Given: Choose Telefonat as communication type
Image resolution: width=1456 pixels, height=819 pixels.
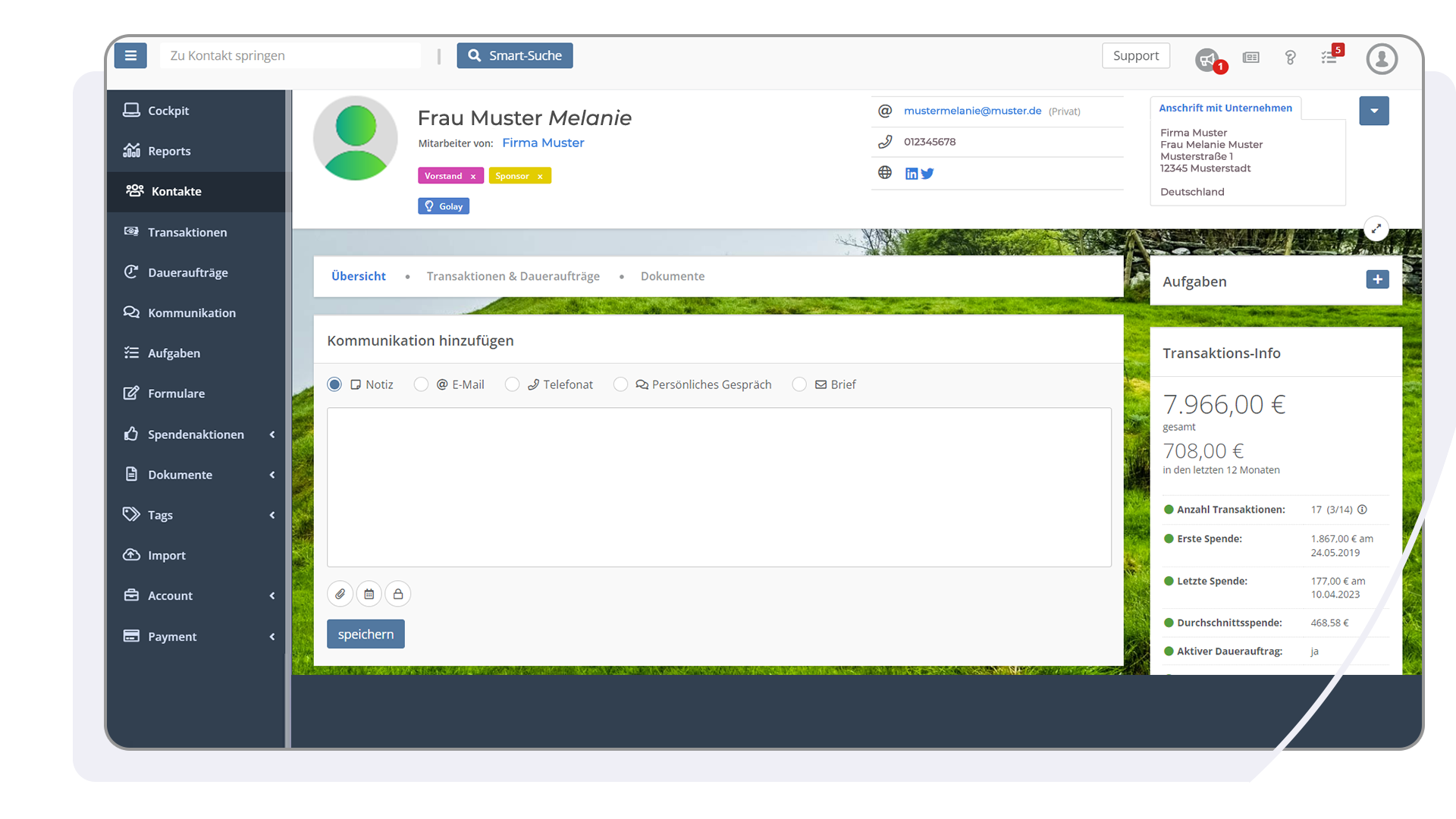Looking at the screenshot, I should 513,384.
